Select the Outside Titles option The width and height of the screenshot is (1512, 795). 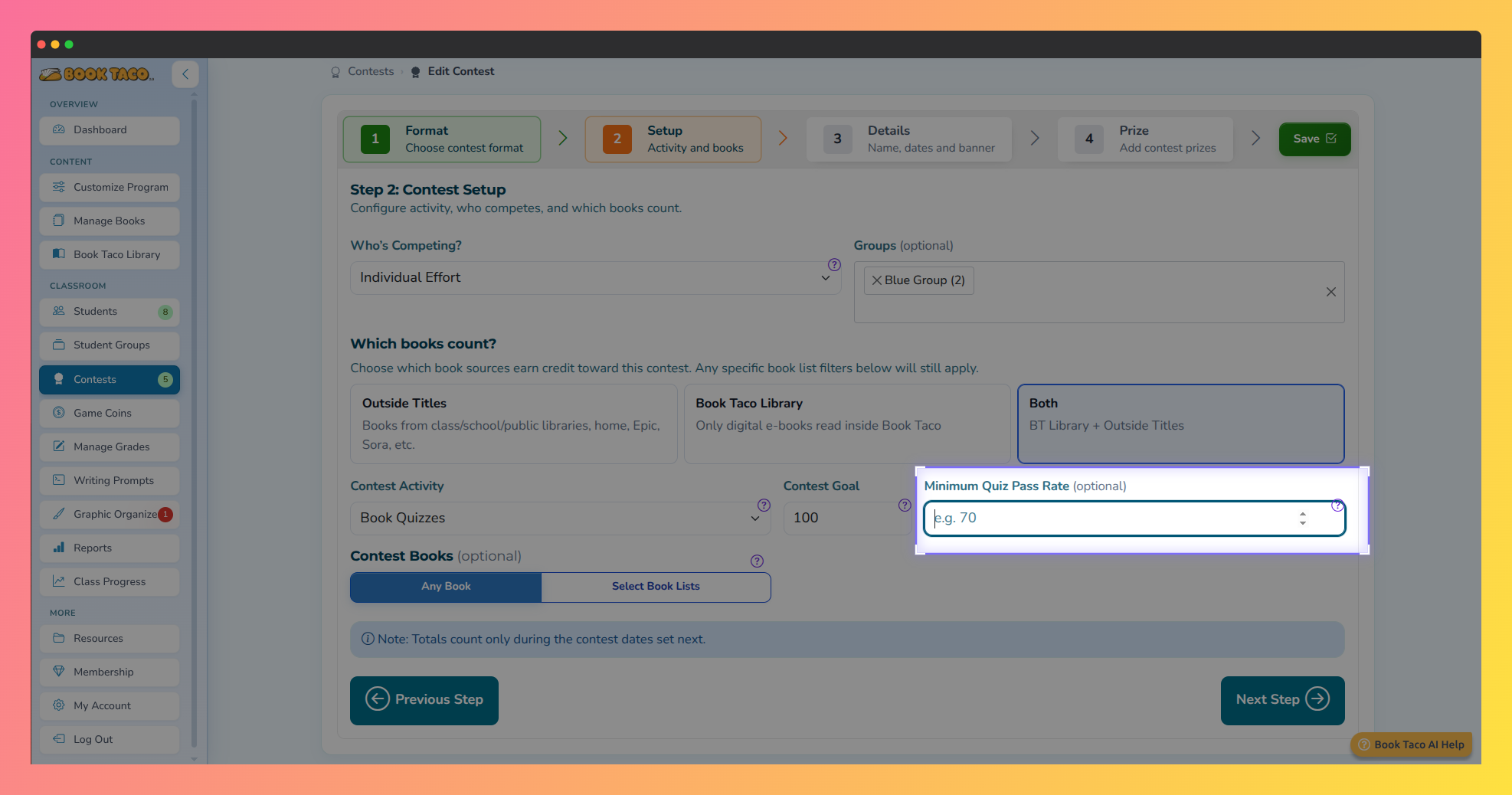(514, 424)
